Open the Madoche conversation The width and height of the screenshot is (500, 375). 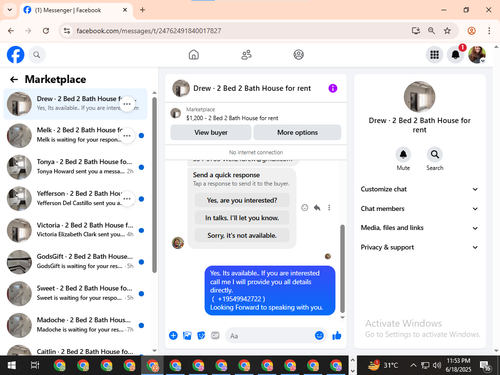pos(75,325)
